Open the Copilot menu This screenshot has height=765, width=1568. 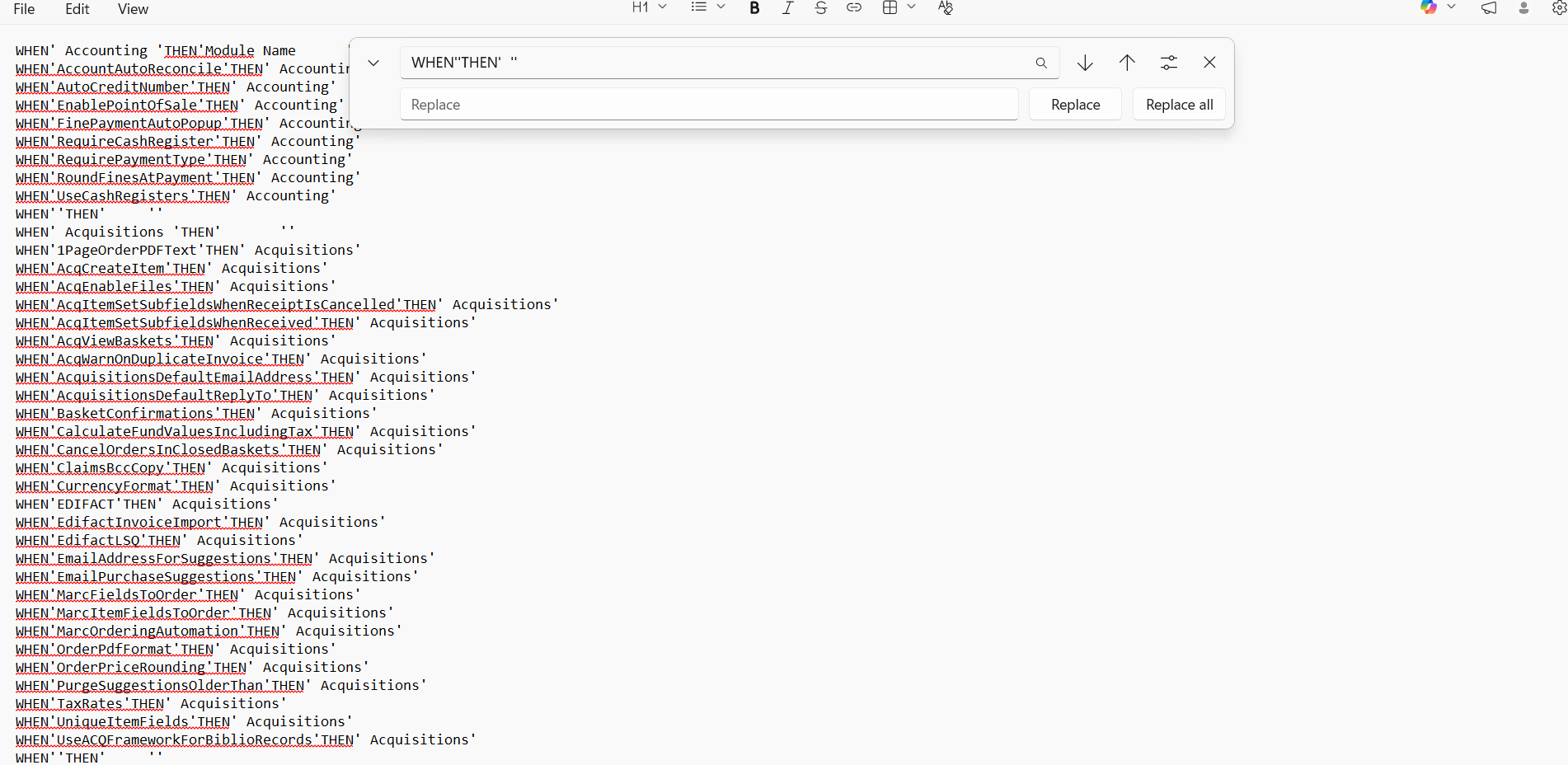pos(1438,7)
